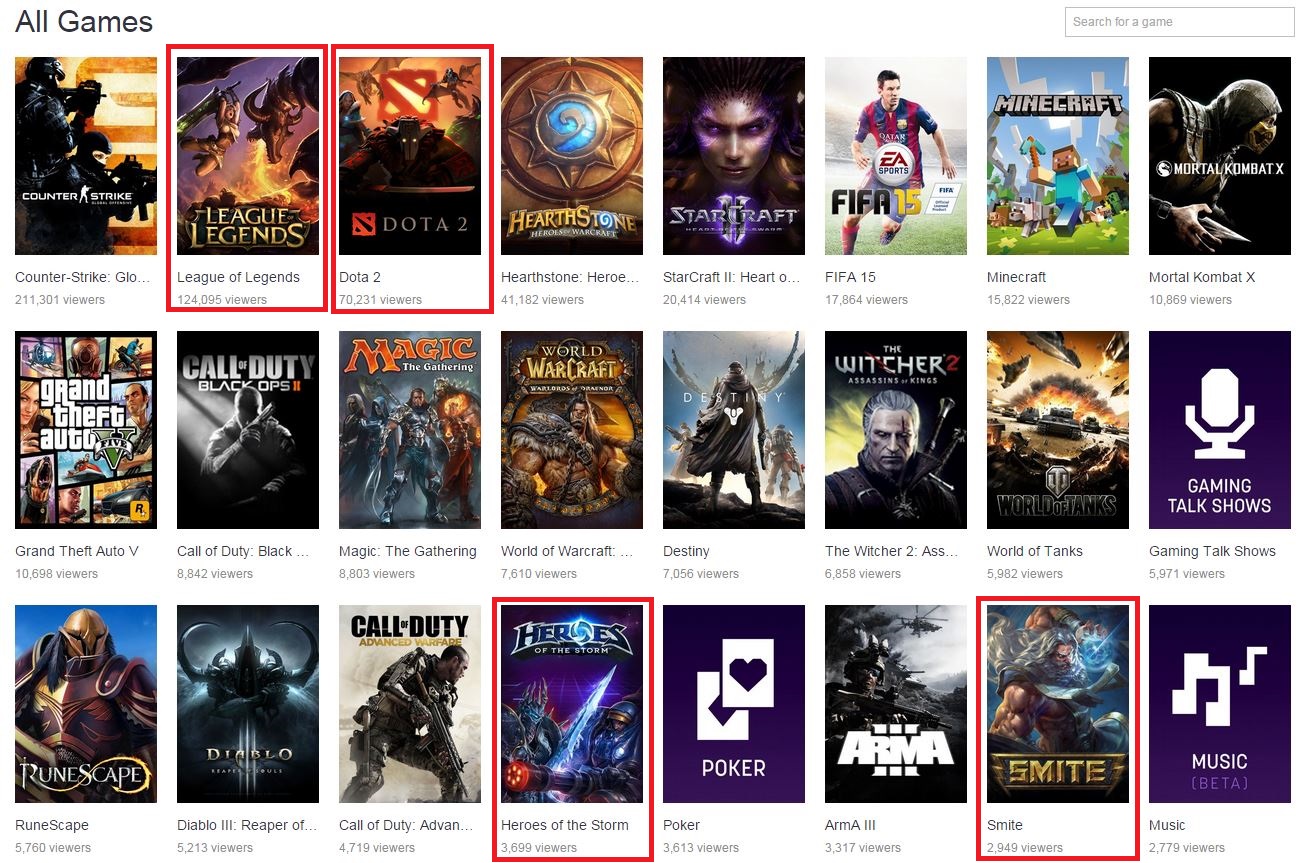This screenshot has height=863, width=1309.
Task: Follow the World of Tanks title link
Action: 1035,551
